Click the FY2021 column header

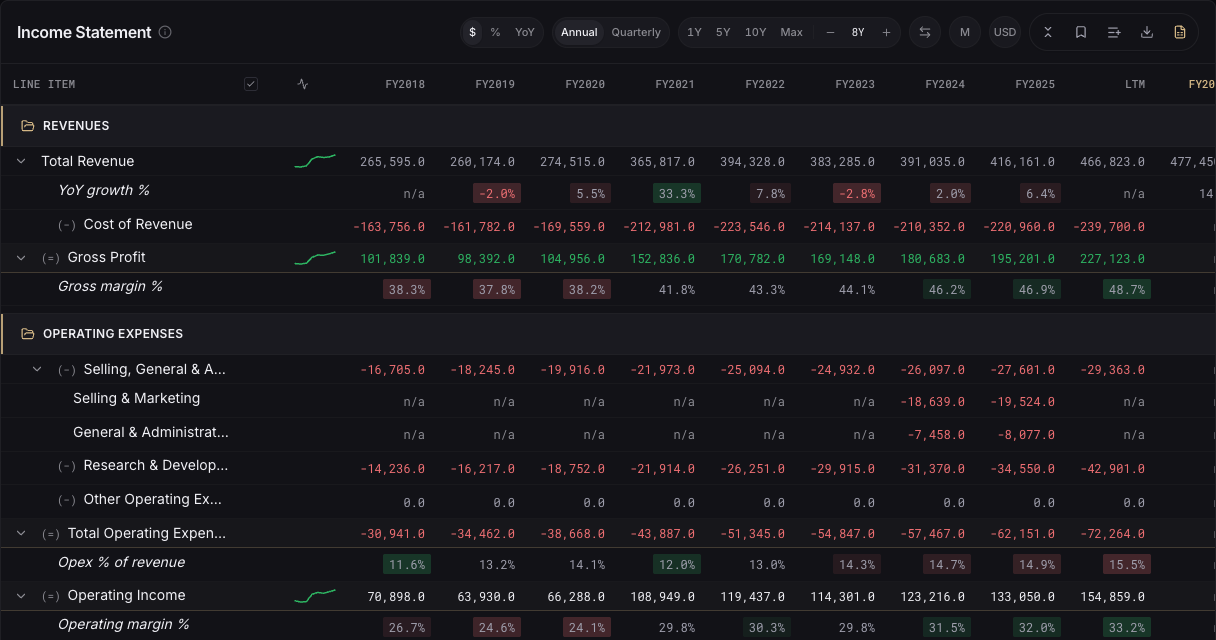click(x=675, y=84)
